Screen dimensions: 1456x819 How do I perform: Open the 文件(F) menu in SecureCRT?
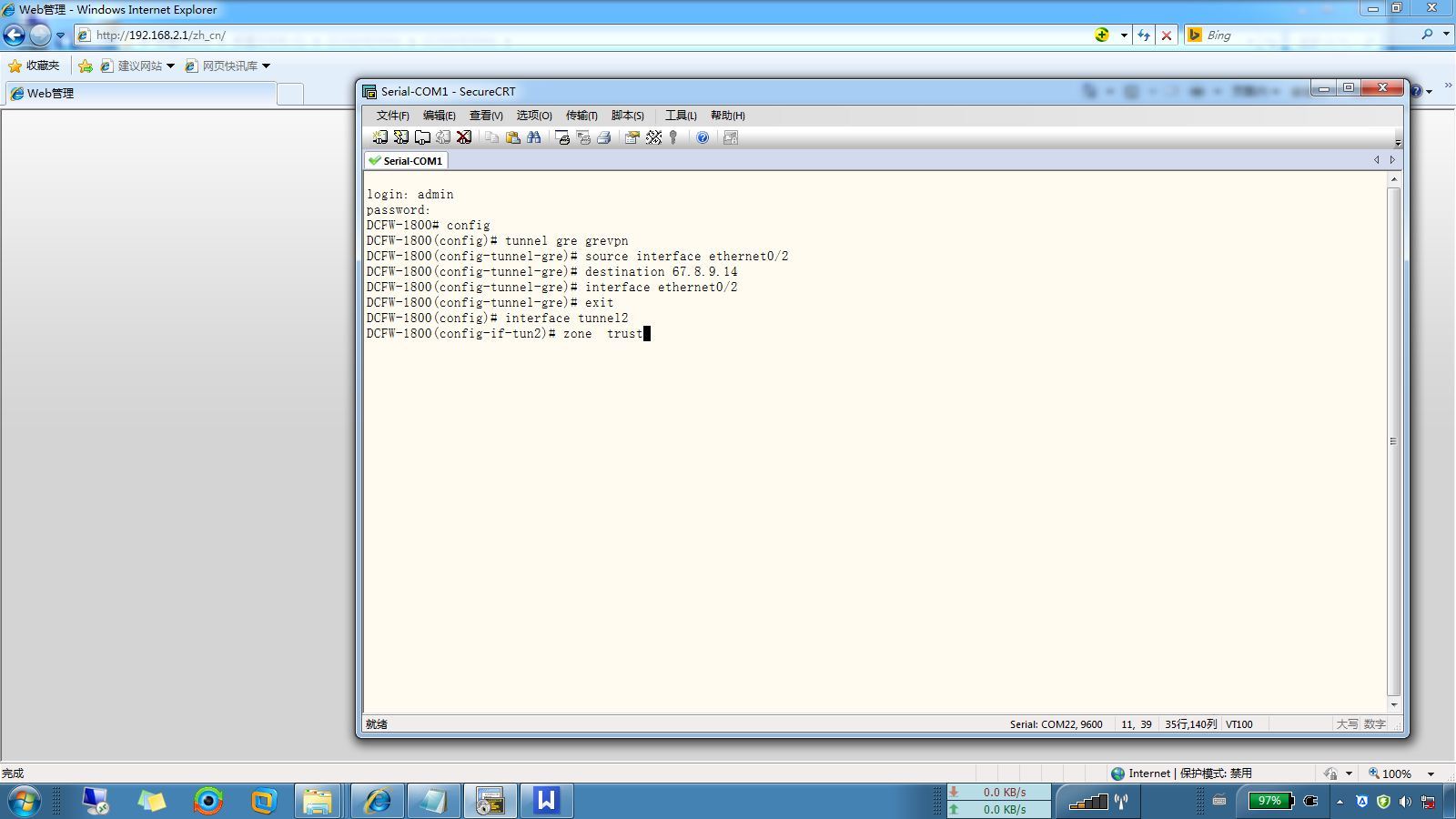click(392, 116)
